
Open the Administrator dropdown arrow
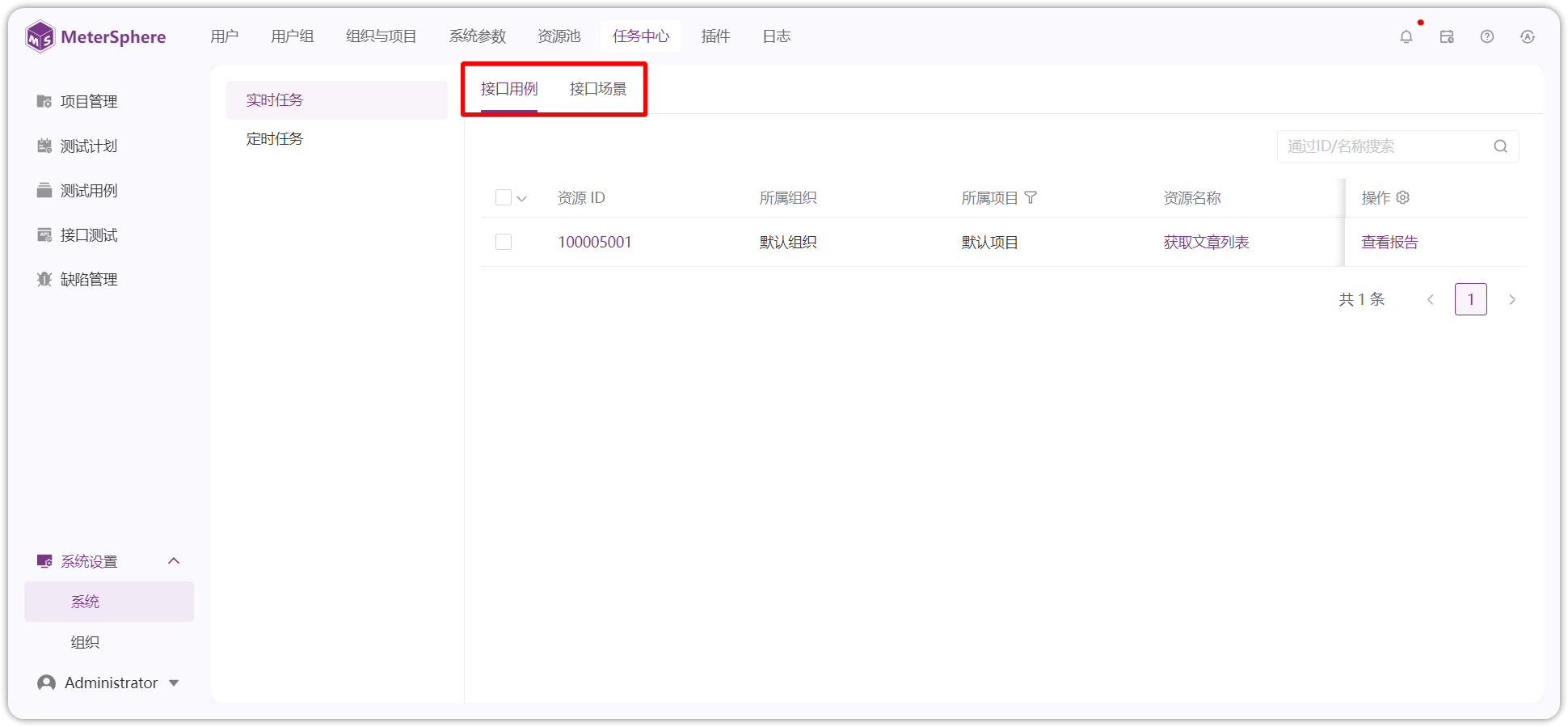(x=174, y=683)
